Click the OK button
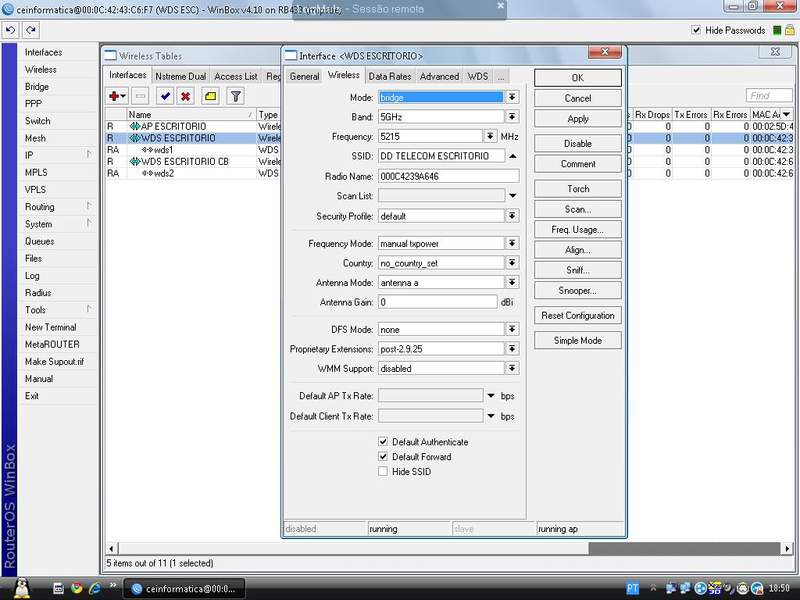Image resolution: width=800 pixels, height=600 pixels. click(x=578, y=78)
